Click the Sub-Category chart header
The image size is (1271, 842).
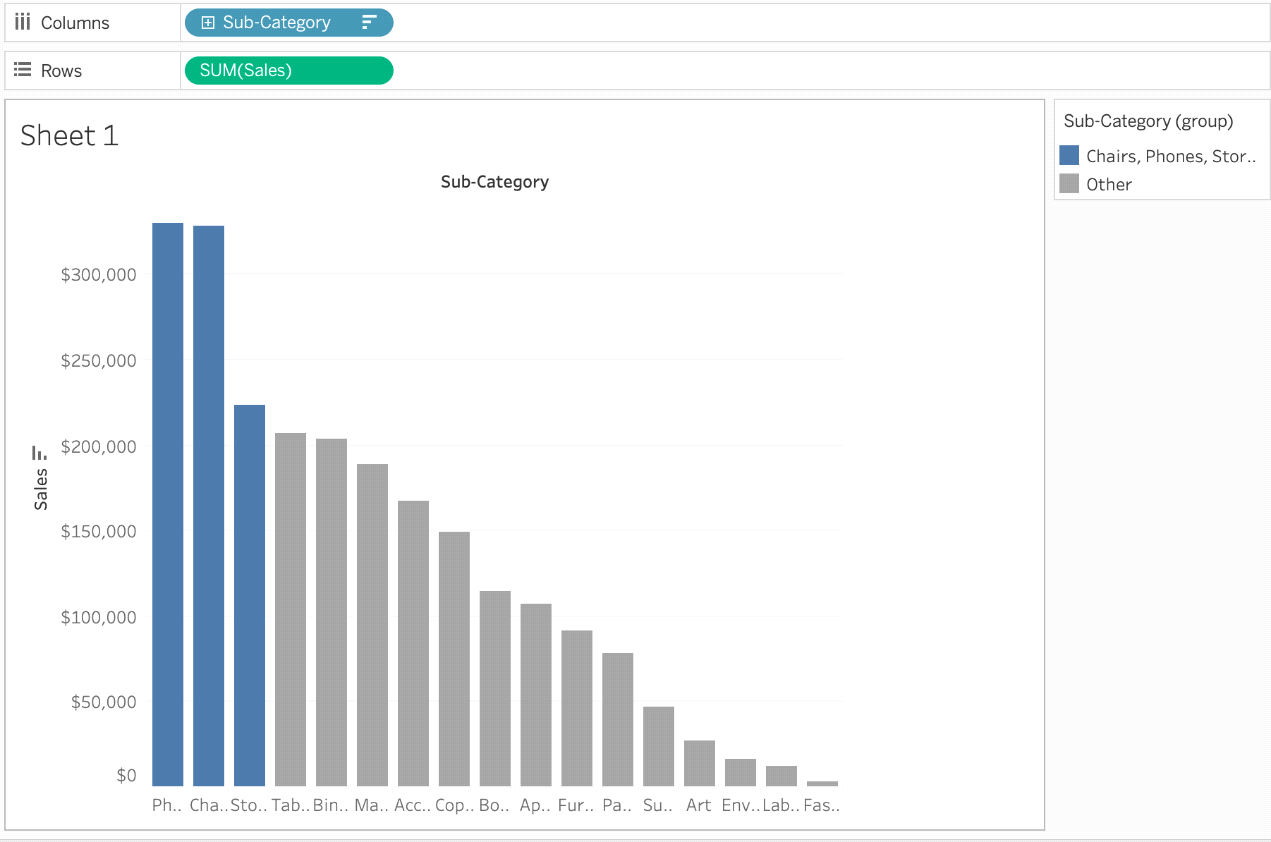click(495, 182)
